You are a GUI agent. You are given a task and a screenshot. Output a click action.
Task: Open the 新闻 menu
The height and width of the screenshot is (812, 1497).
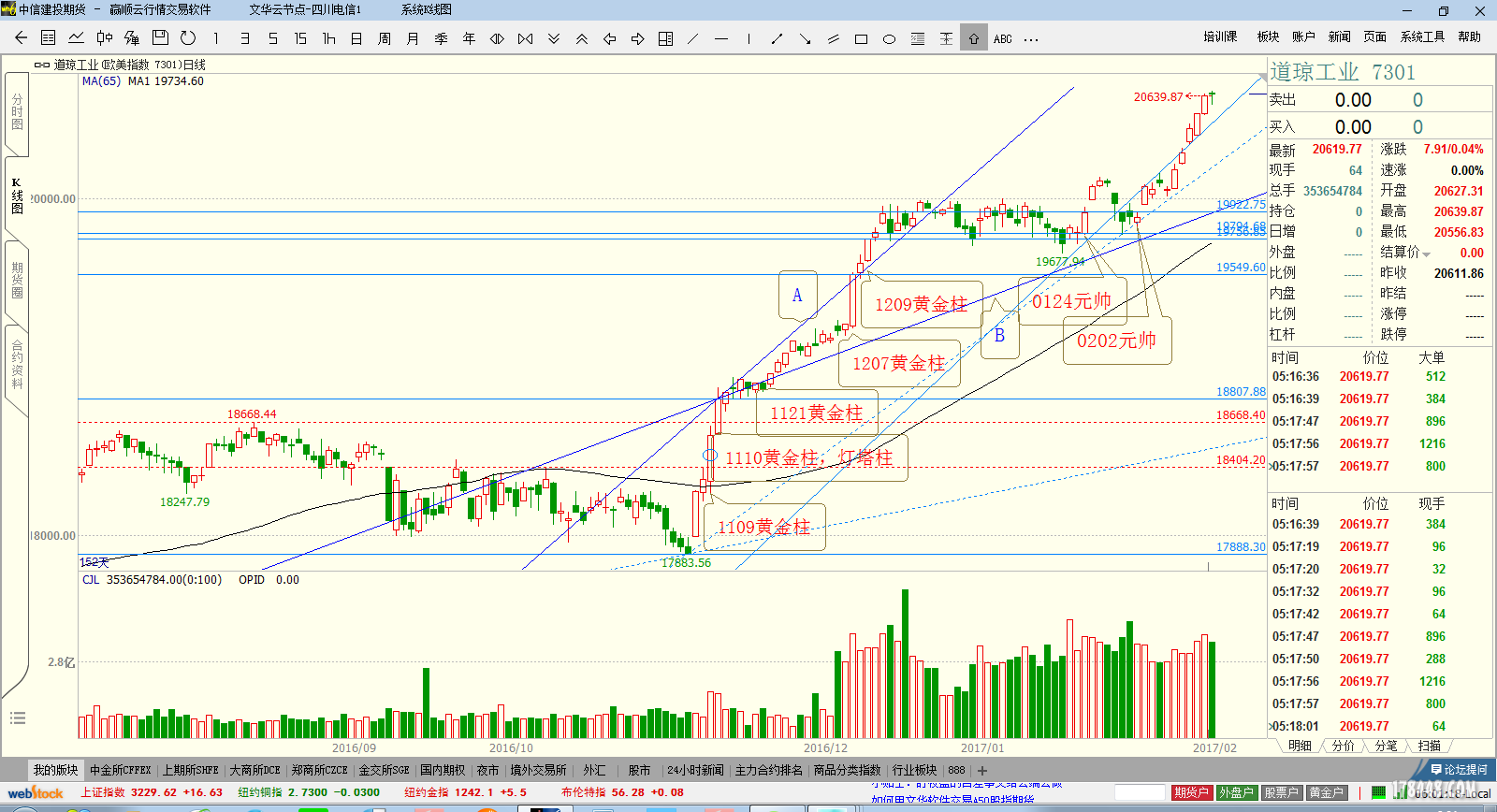[x=1339, y=36]
